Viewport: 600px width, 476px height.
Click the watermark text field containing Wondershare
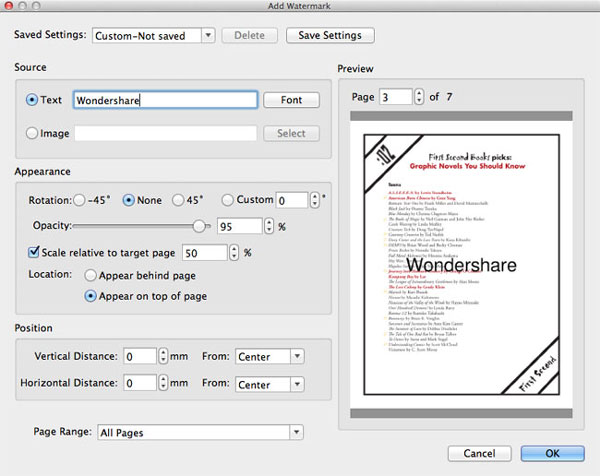[x=165, y=100]
